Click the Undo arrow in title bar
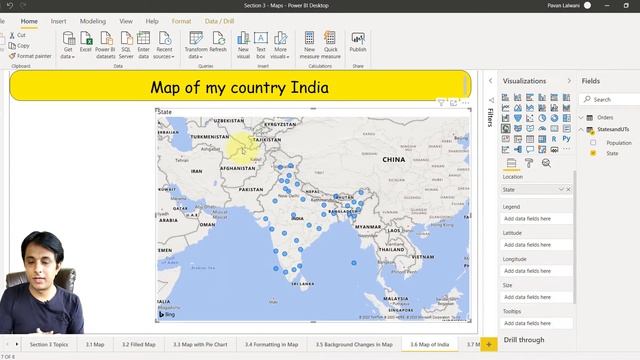This screenshot has height=360, width=640. pyautogui.click(x=10, y=5)
